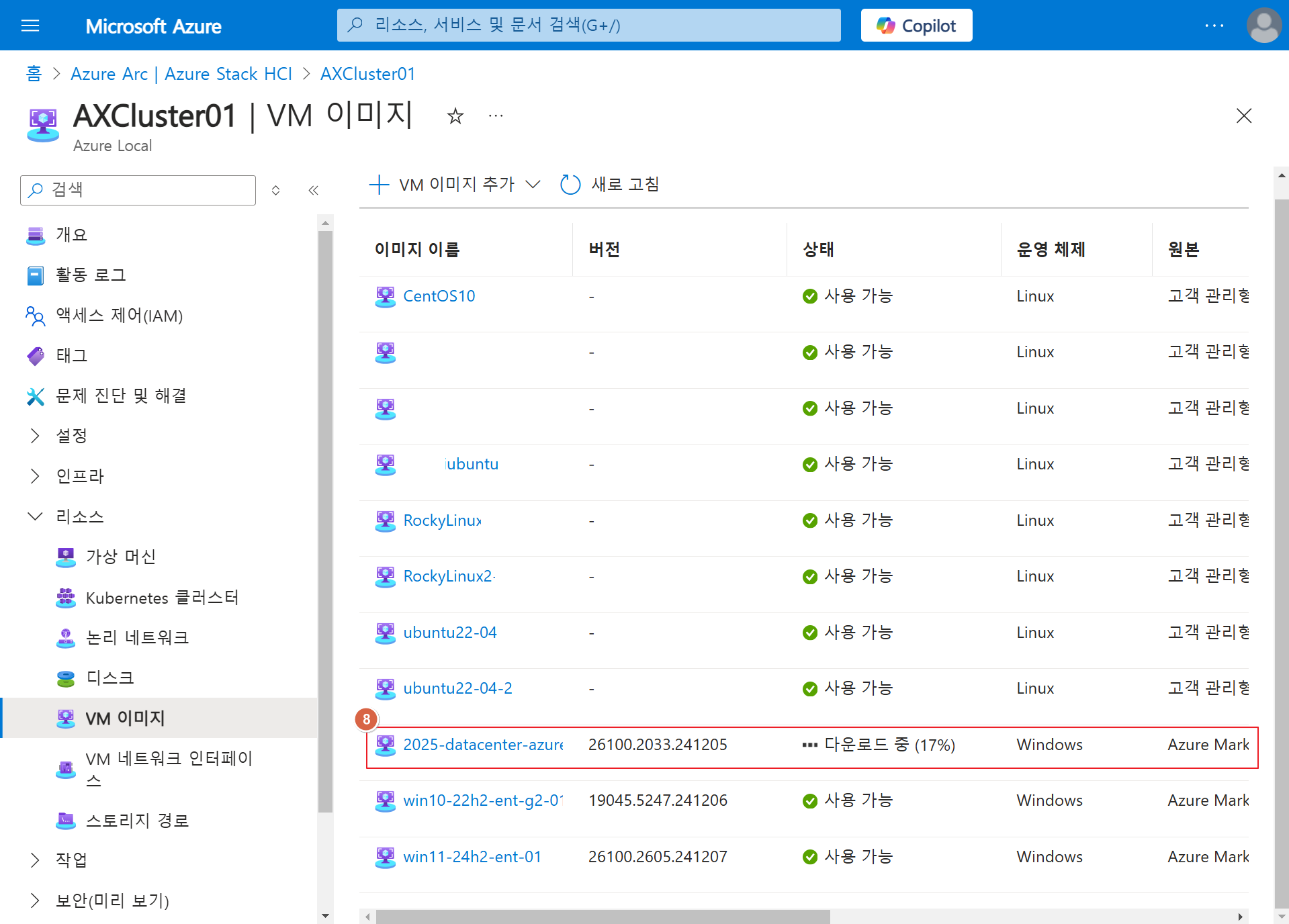Open the RockyLinux image link
1289x924 pixels.
(442, 520)
